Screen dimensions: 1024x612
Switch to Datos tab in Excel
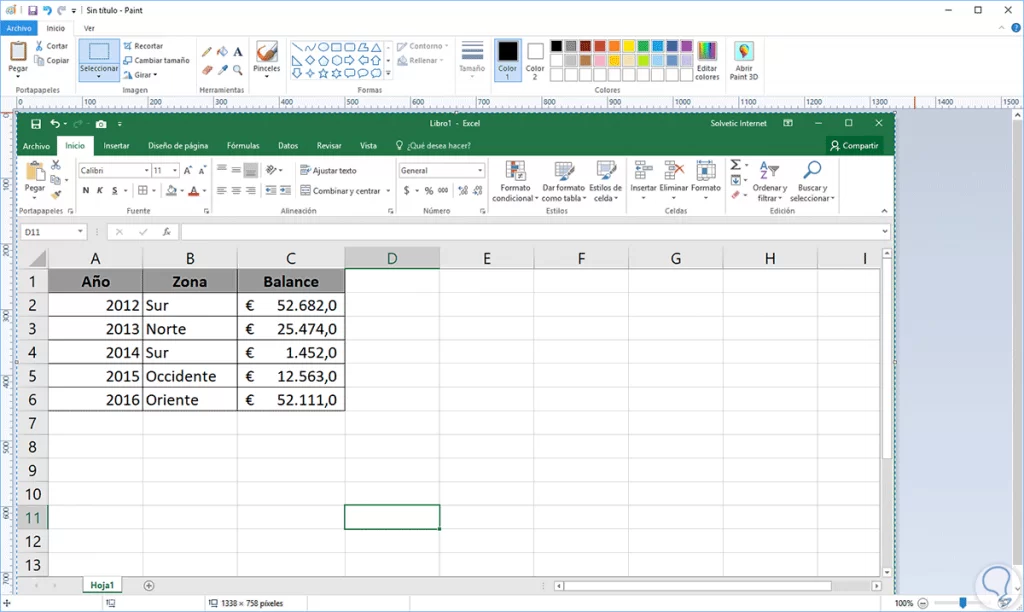[288, 146]
